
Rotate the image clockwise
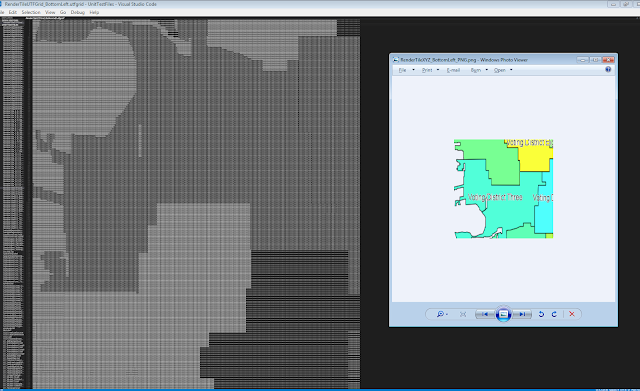[x=554, y=314]
